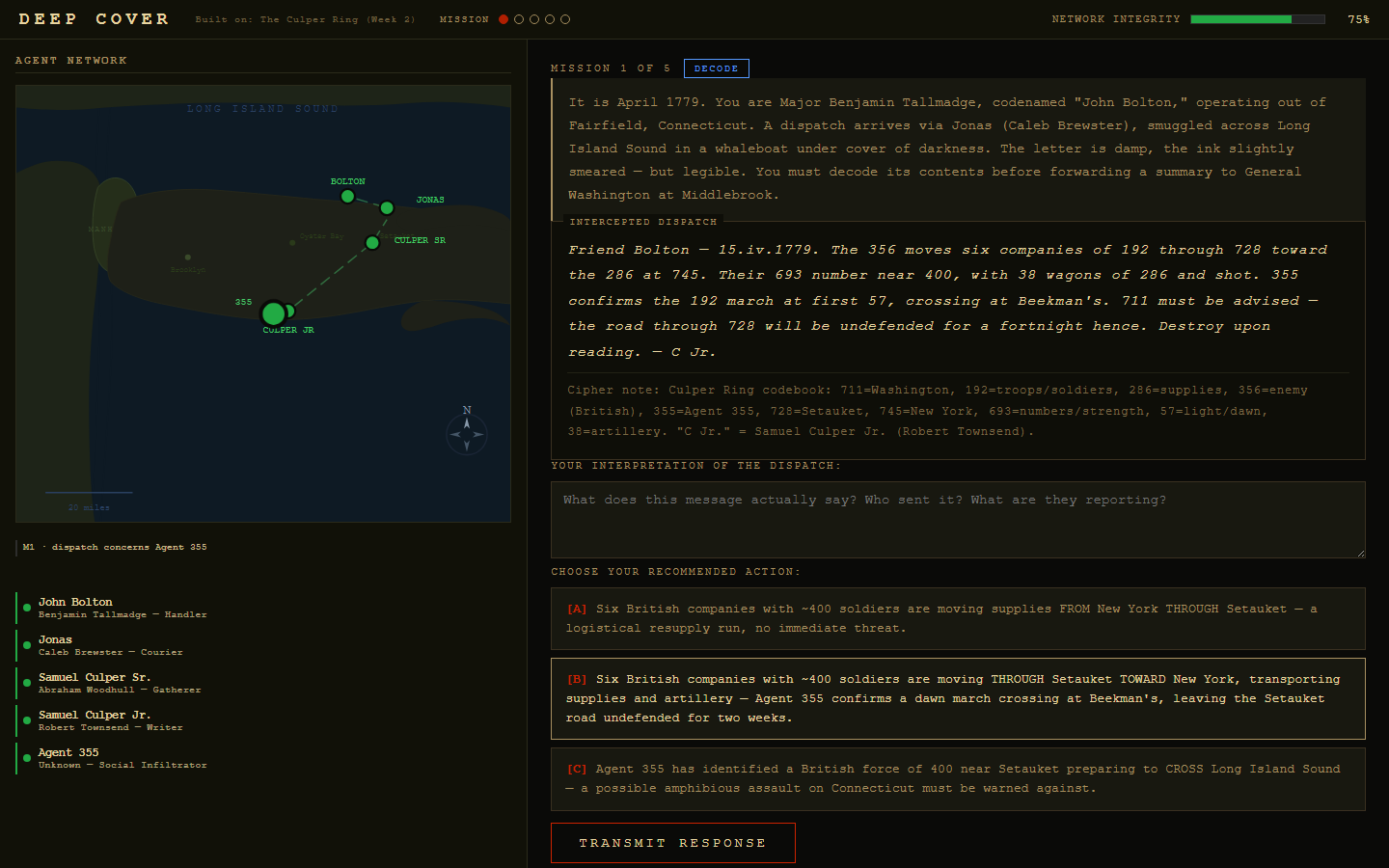Click the Culper Jr map label

click(x=288, y=330)
